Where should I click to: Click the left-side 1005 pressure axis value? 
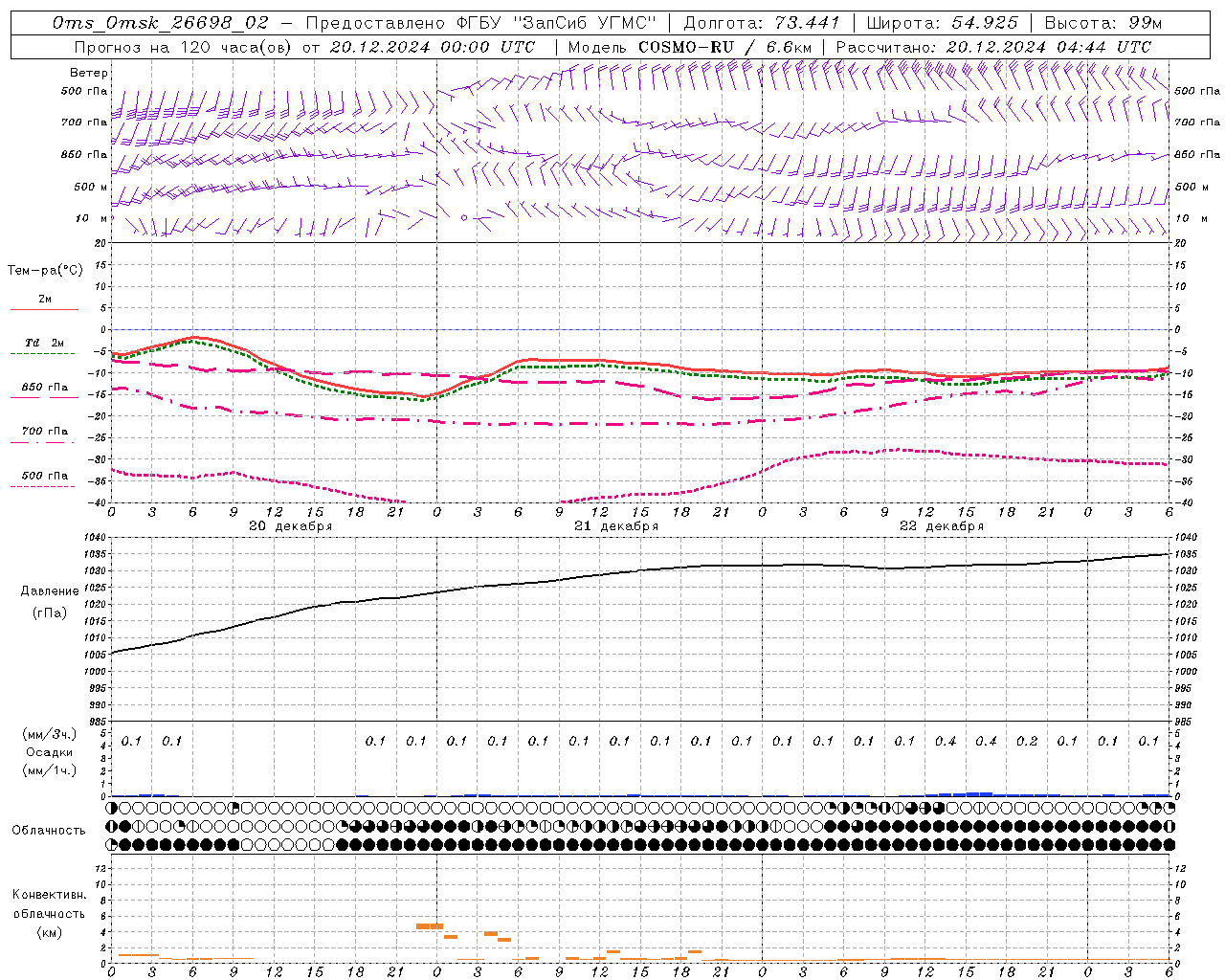click(96, 655)
